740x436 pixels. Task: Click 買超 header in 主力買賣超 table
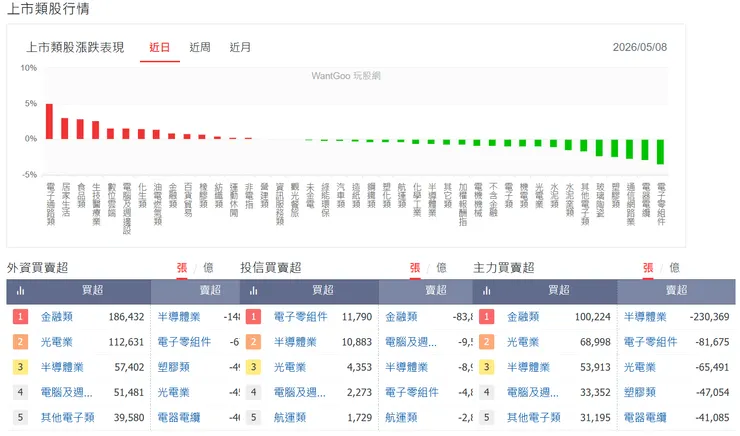pos(559,290)
